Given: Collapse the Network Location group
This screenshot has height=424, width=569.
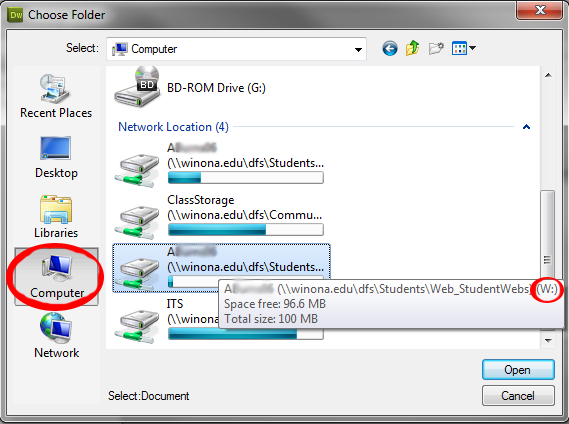Looking at the screenshot, I should pos(526,127).
